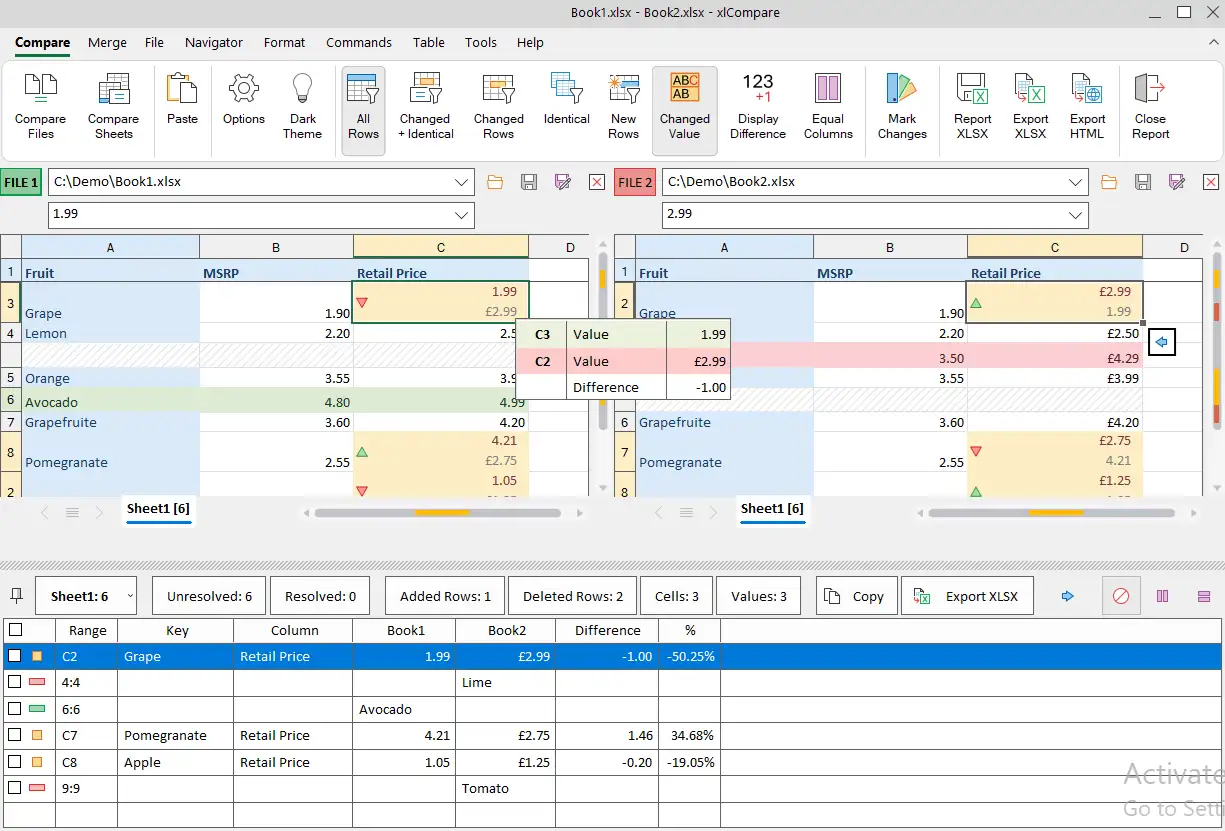Open the Format tab
Image resolution: width=1225 pixels, height=831 pixels.
(x=285, y=43)
